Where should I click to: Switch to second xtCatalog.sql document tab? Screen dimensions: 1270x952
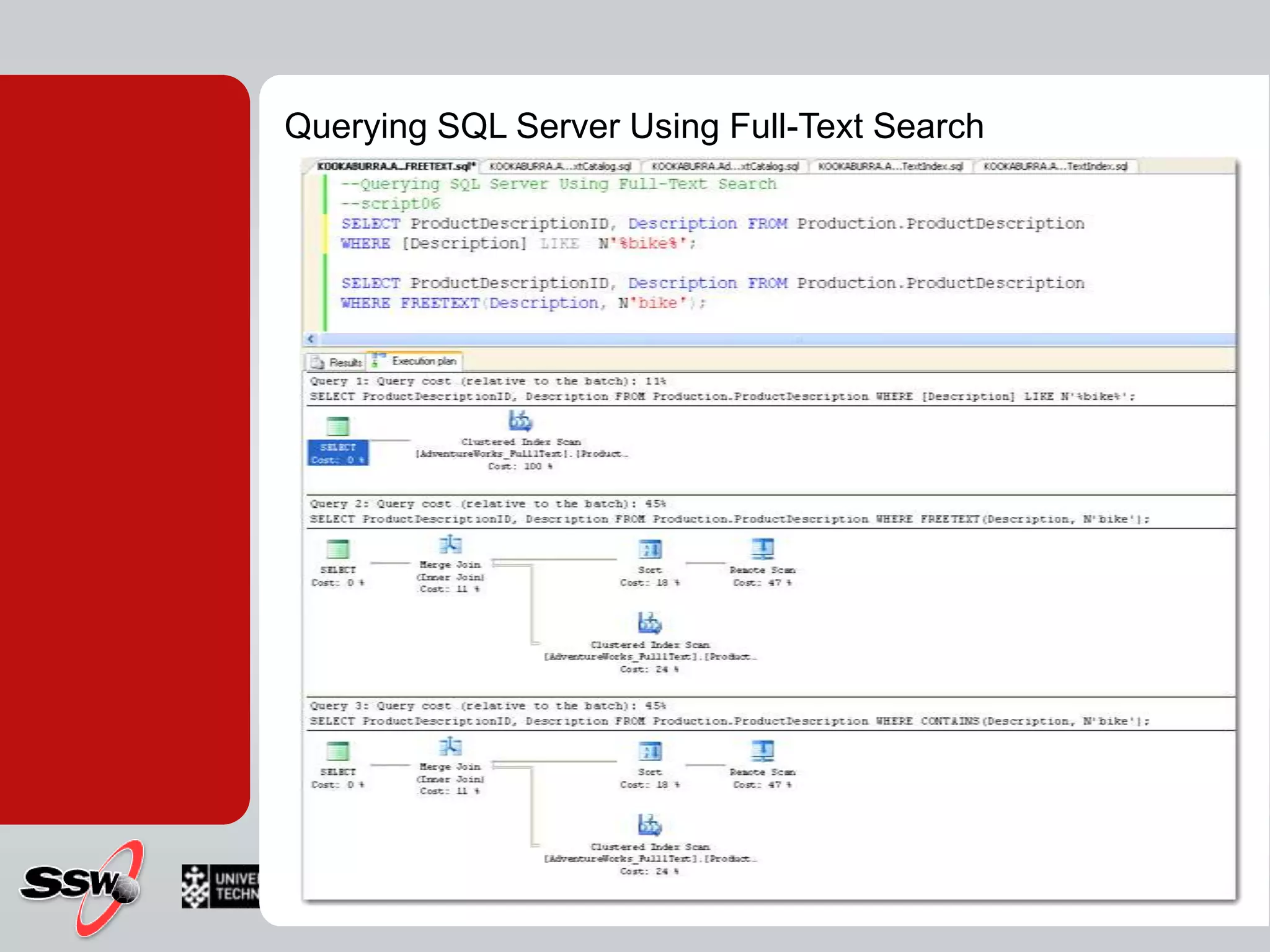pyautogui.click(x=724, y=166)
